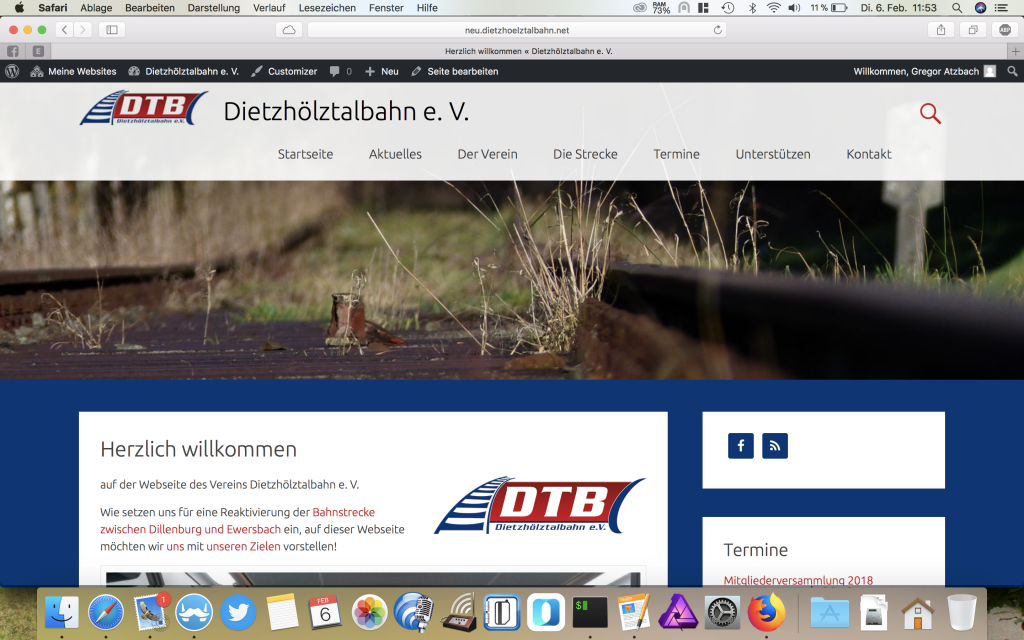
Task: Click the Safari share button
Action: [941, 29]
